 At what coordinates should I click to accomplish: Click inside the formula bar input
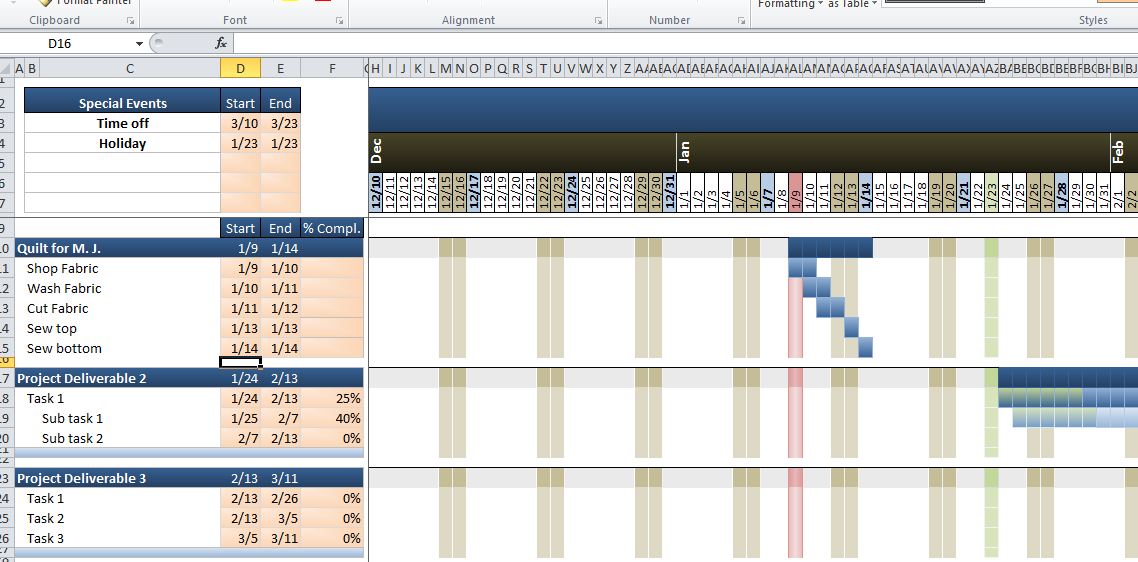[685, 44]
